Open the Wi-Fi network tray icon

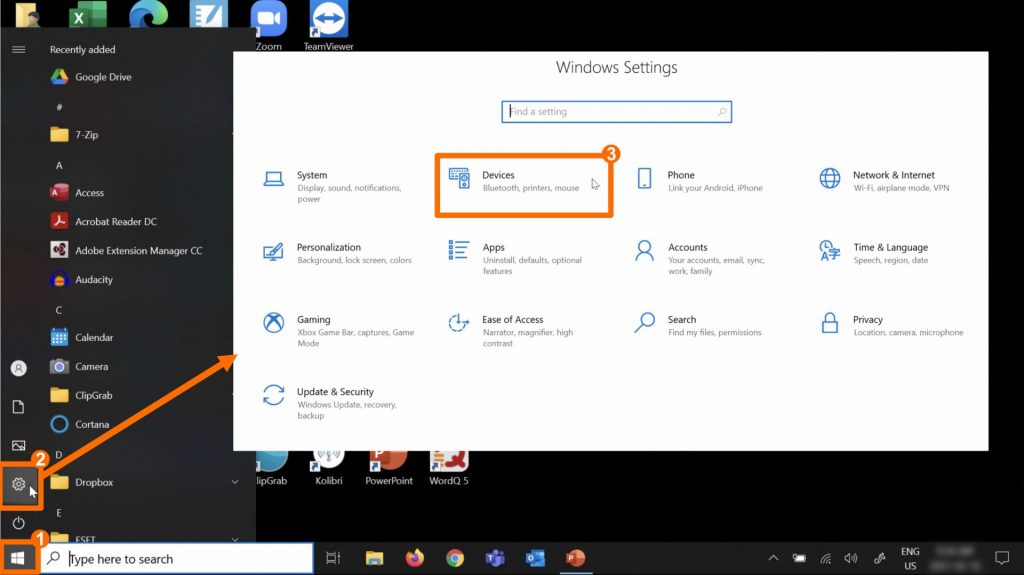pos(826,559)
